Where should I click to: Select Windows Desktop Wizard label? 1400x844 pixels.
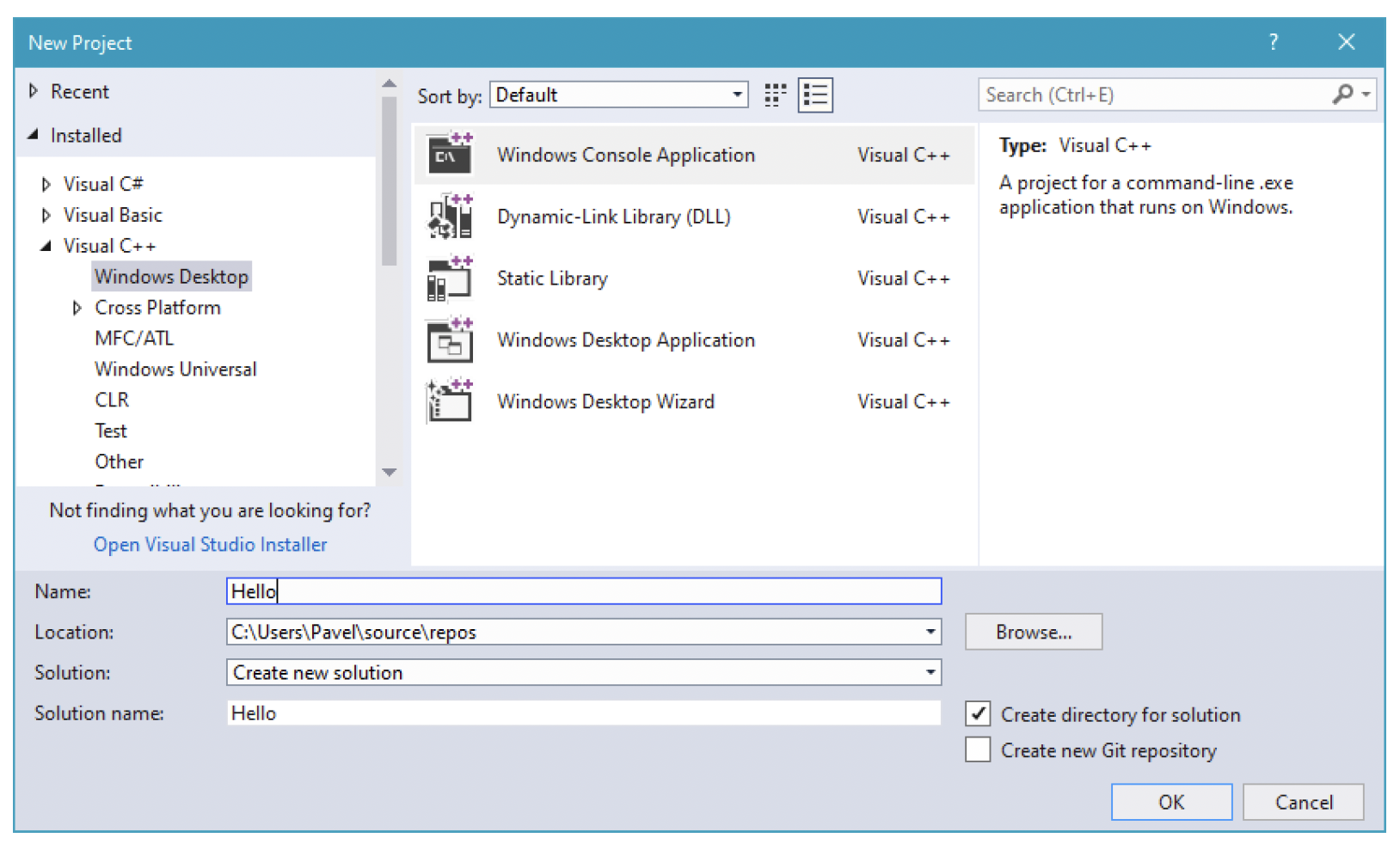[x=605, y=402]
